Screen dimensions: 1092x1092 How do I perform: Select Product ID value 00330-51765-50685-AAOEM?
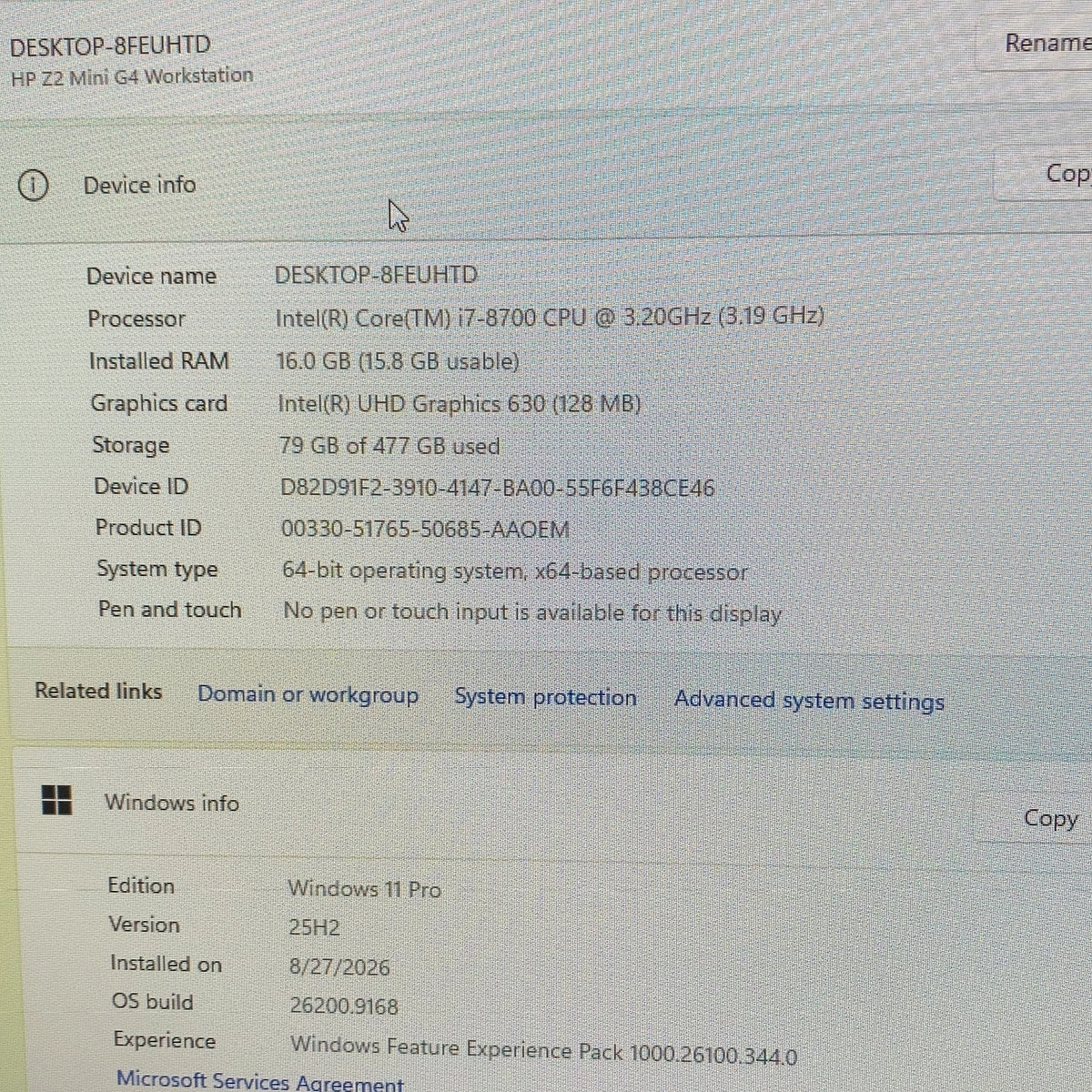click(x=426, y=530)
